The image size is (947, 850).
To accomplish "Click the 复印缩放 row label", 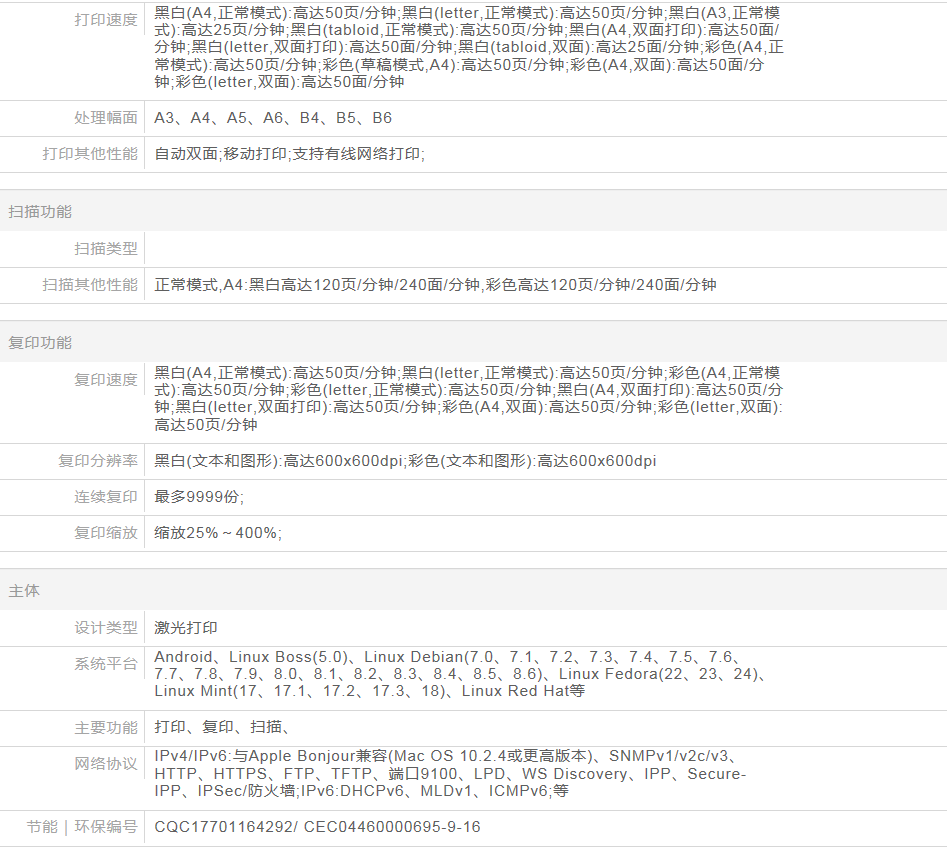I will tap(106, 533).
